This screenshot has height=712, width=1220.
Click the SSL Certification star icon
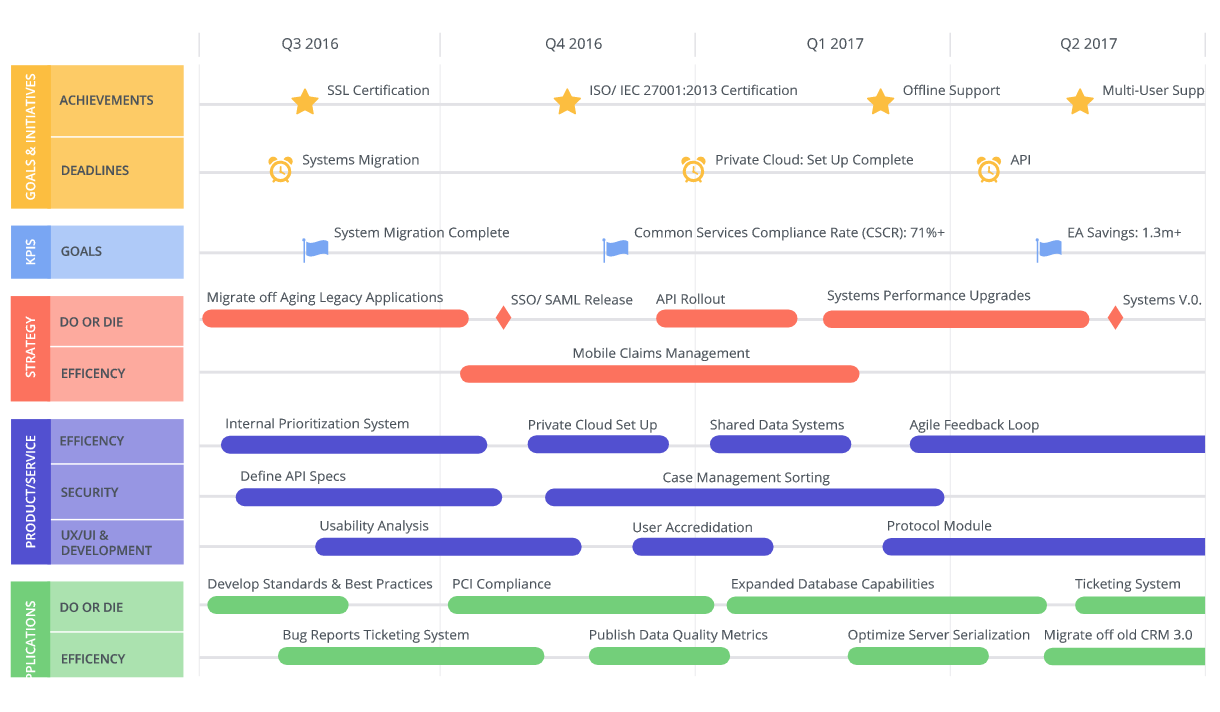click(305, 102)
